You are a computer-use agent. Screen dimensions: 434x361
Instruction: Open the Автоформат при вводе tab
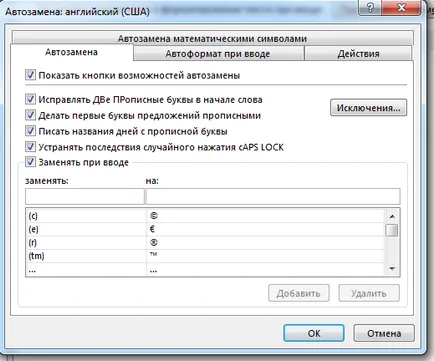pos(218,54)
